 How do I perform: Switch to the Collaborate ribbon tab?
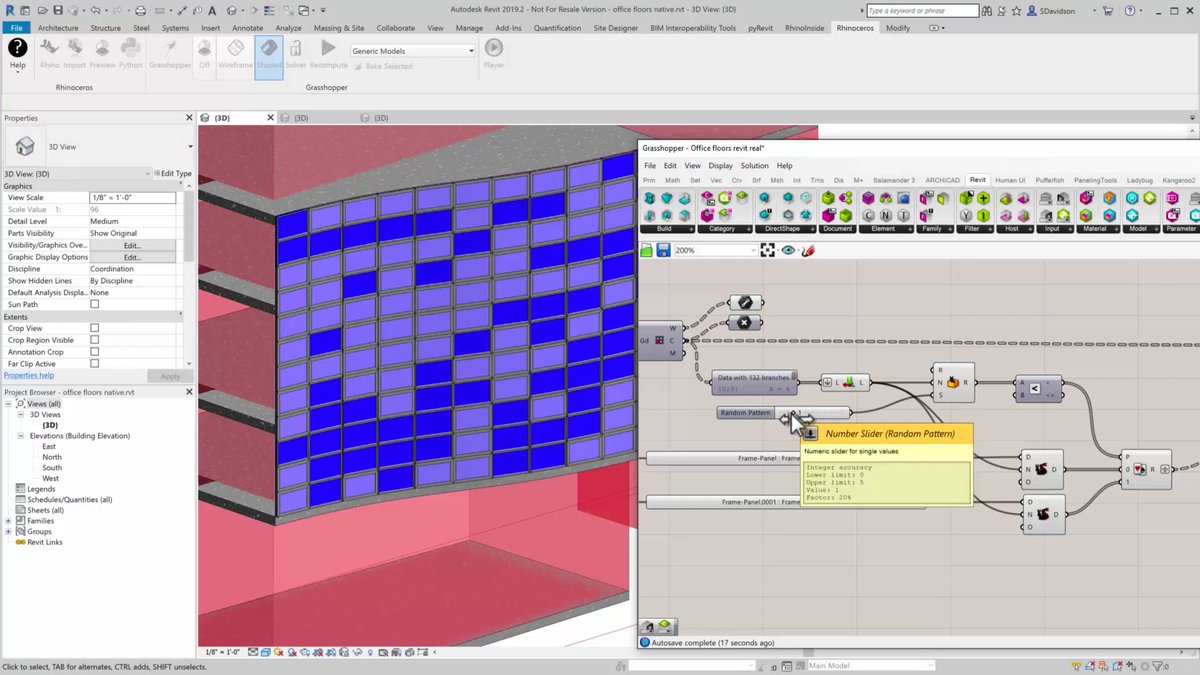pos(396,28)
